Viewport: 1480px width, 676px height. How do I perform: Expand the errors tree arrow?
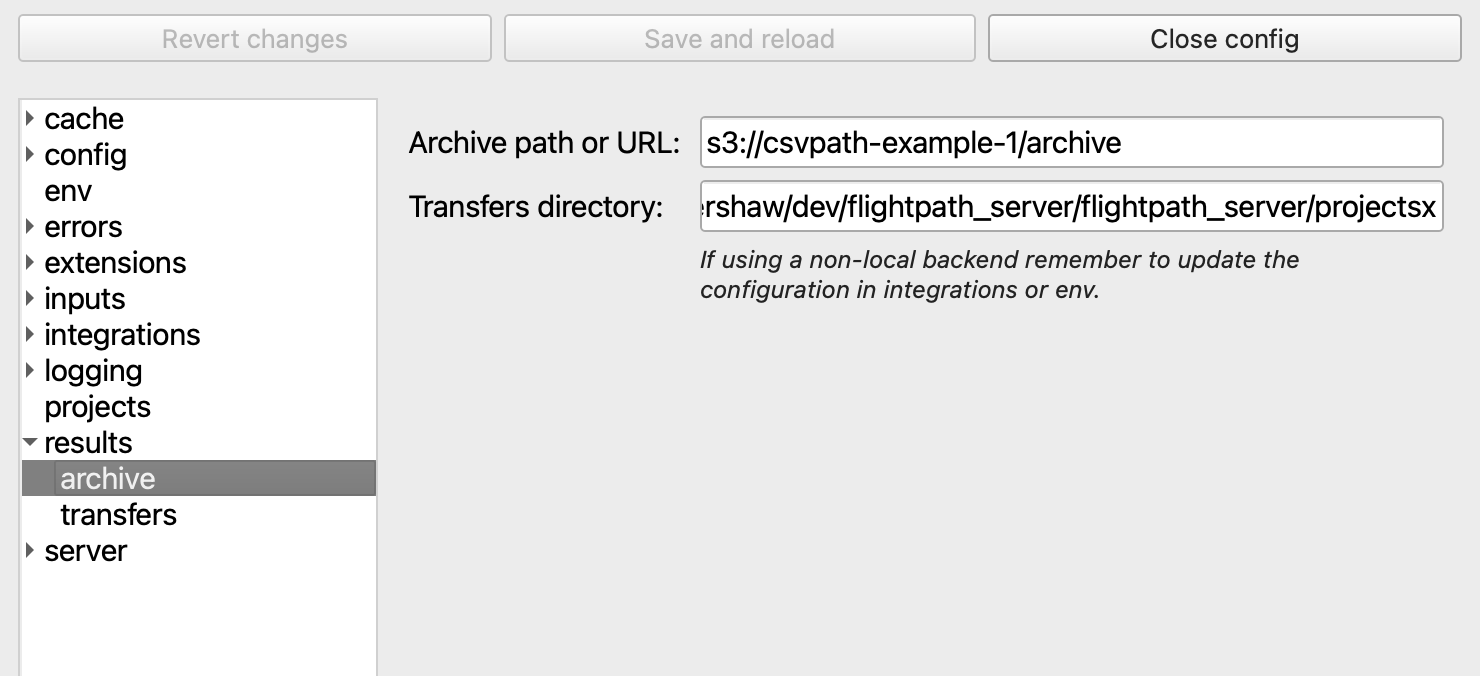[x=30, y=227]
